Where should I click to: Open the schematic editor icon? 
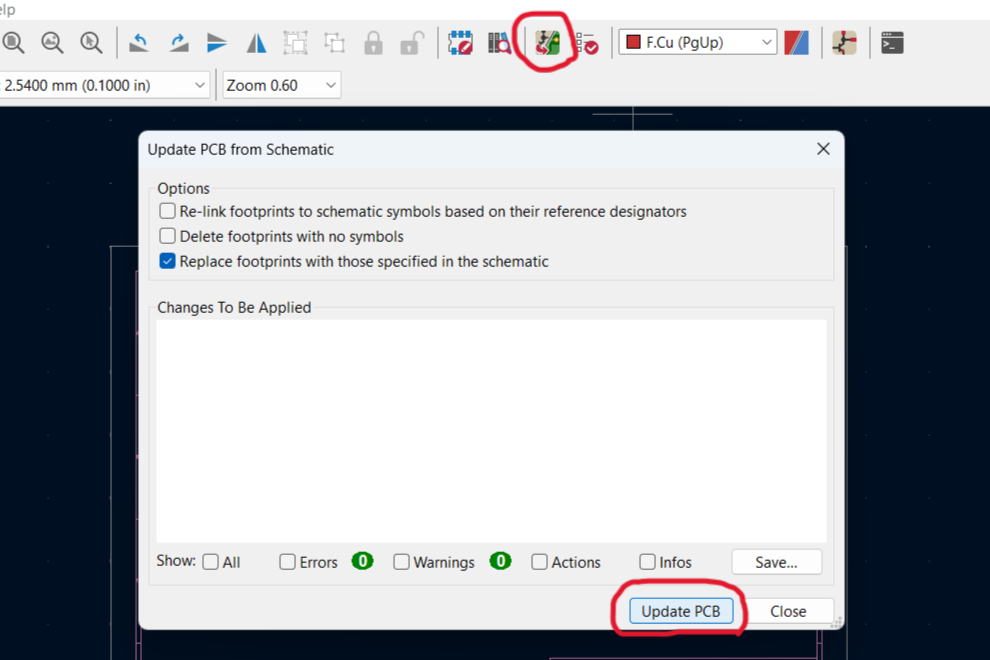point(844,43)
